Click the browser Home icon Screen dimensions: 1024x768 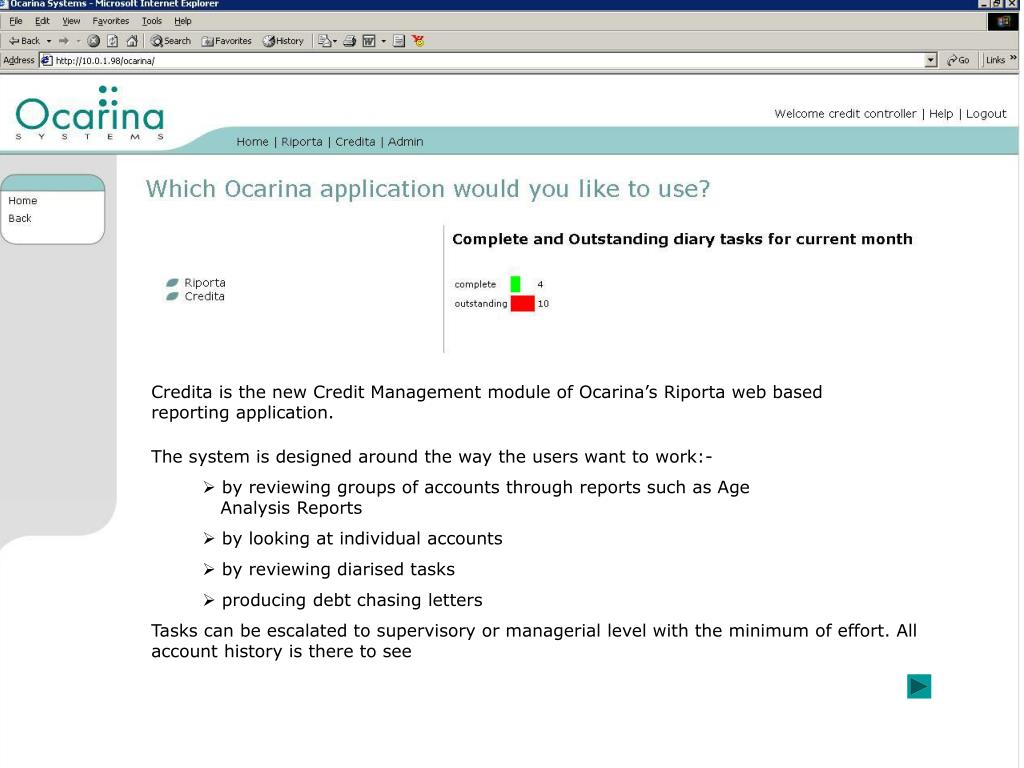coord(132,41)
